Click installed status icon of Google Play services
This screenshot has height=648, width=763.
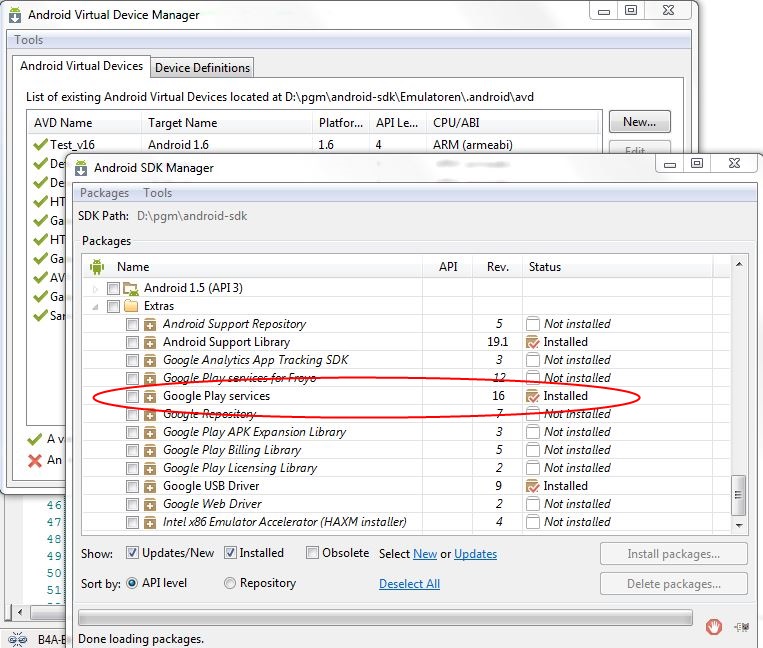click(533, 396)
